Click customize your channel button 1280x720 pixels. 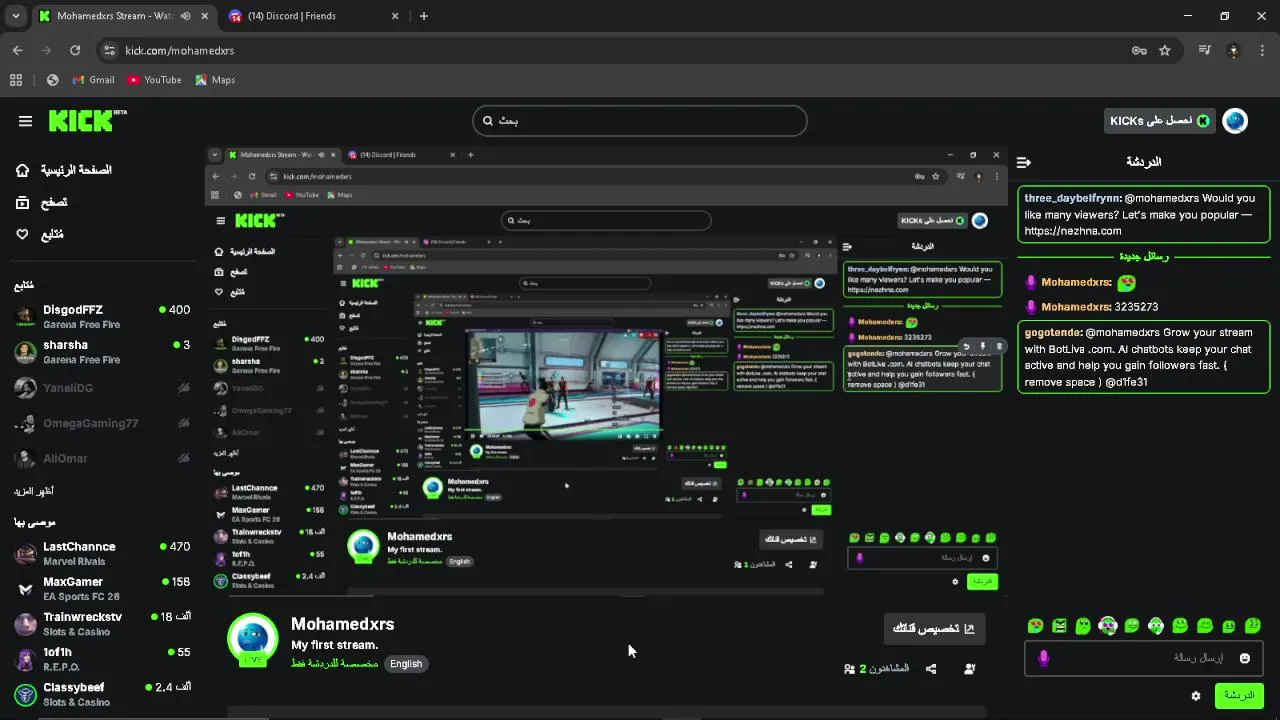(934, 628)
